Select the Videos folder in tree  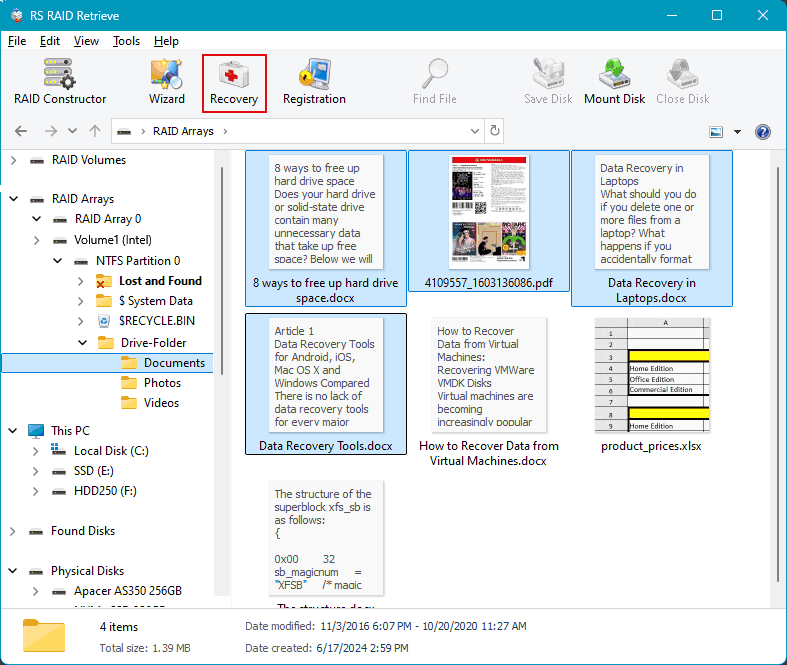tap(161, 403)
